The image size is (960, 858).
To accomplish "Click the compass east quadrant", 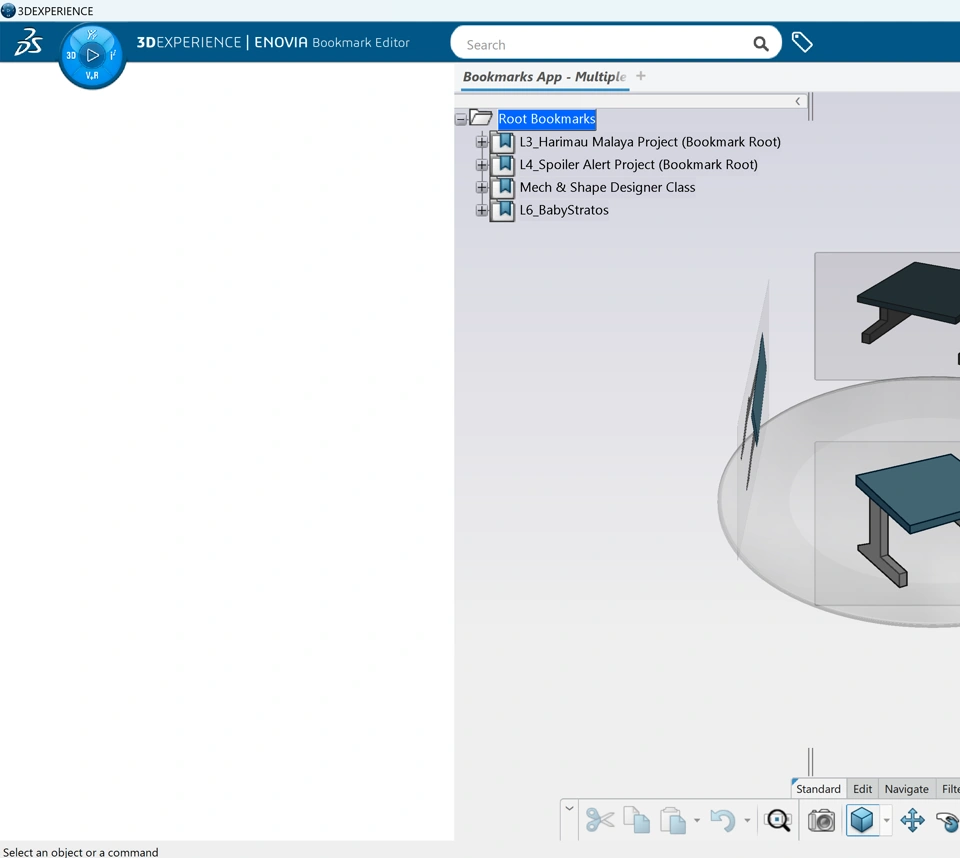I will pos(113,55).
